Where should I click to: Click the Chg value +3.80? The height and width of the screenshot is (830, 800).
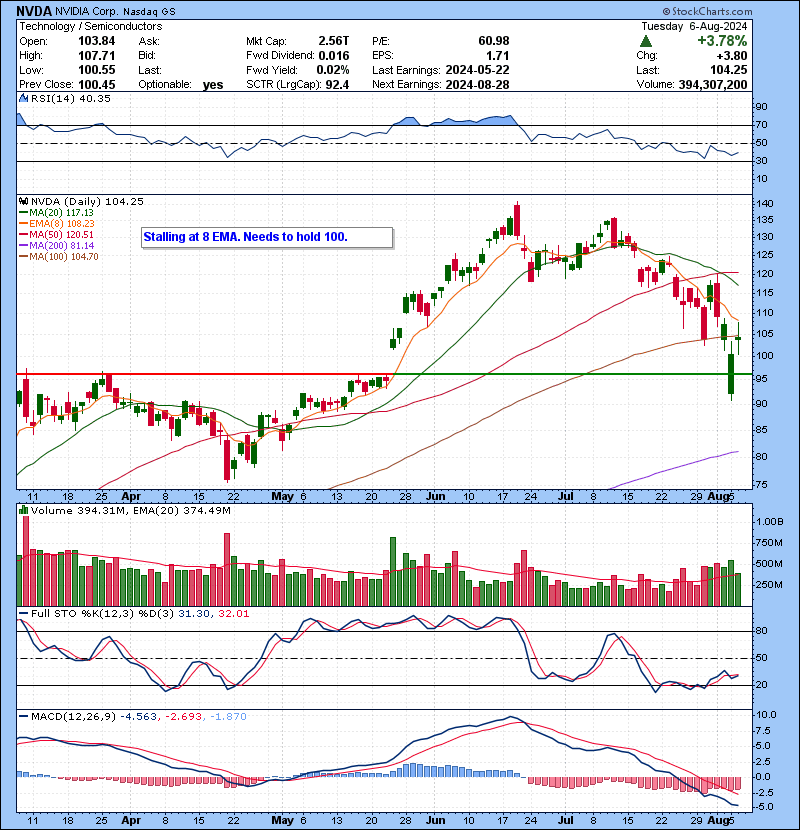(732, 56)
